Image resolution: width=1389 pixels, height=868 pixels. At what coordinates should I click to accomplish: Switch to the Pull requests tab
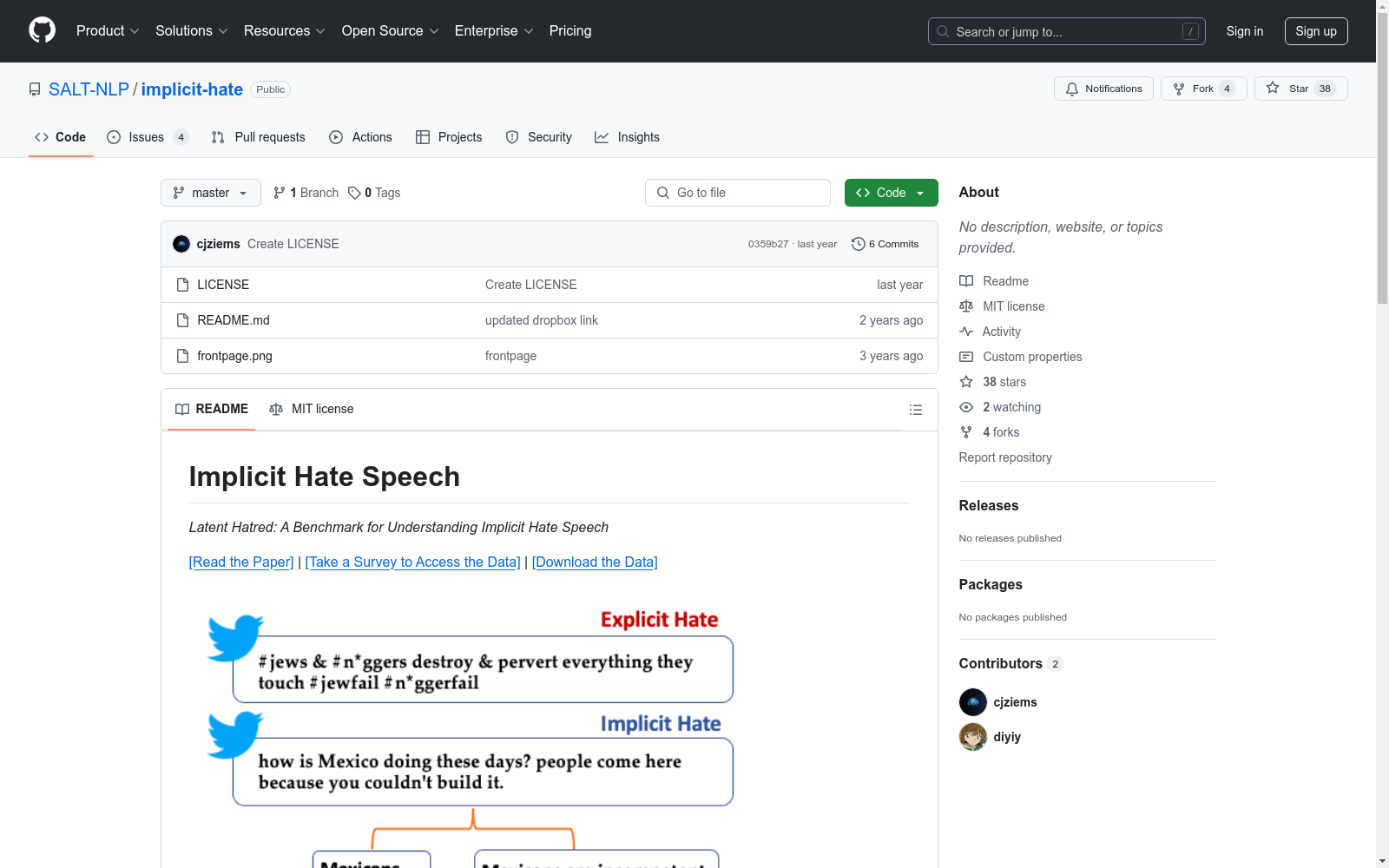[x=259, y=137]
